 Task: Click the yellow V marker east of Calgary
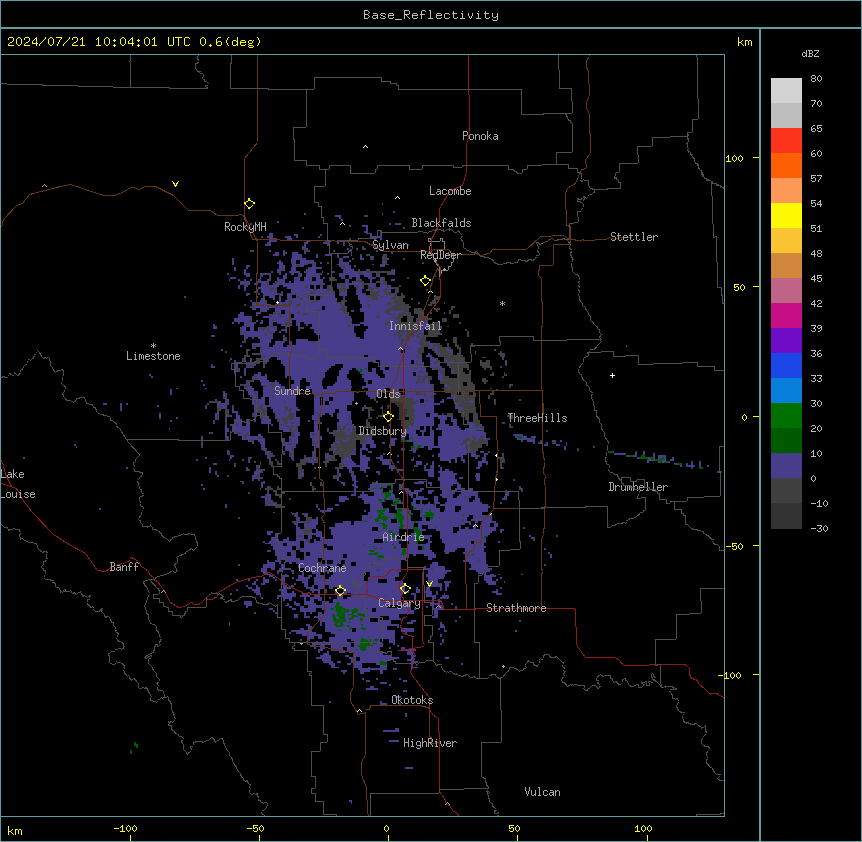[429, 584]
